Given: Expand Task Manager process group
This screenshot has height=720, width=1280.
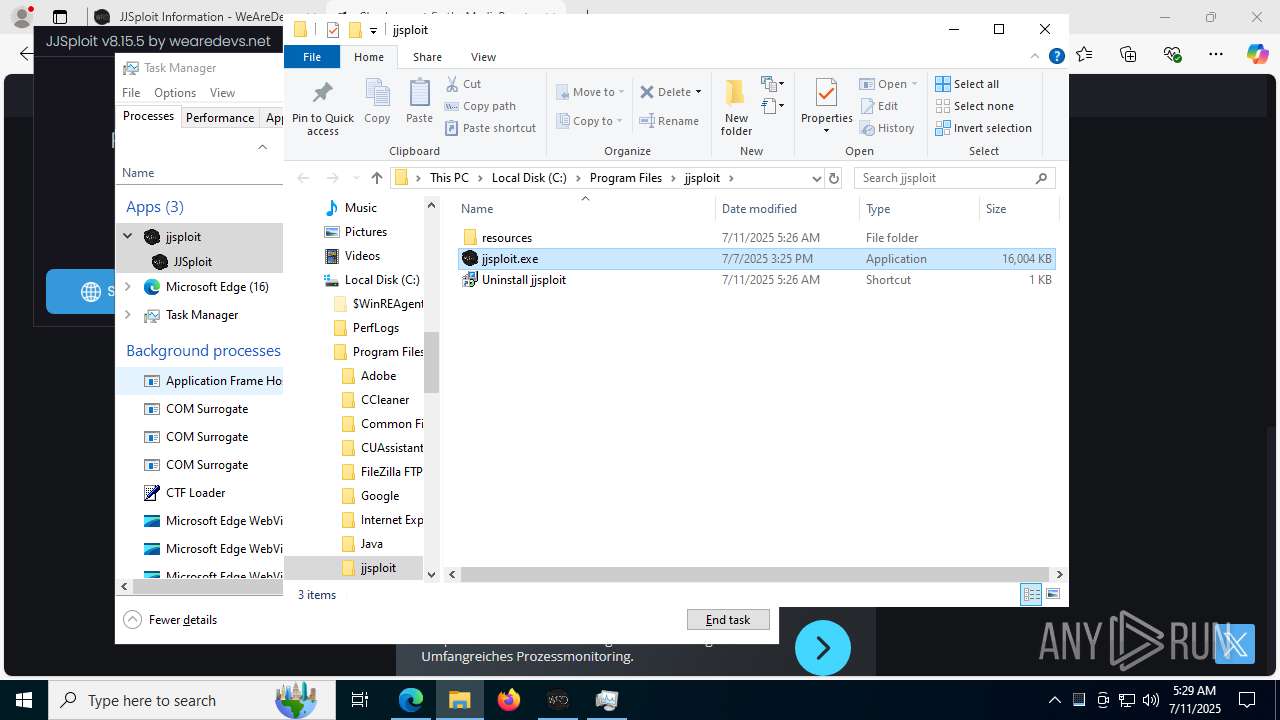Looking at the screenshot, I should (x=127, y=315).
